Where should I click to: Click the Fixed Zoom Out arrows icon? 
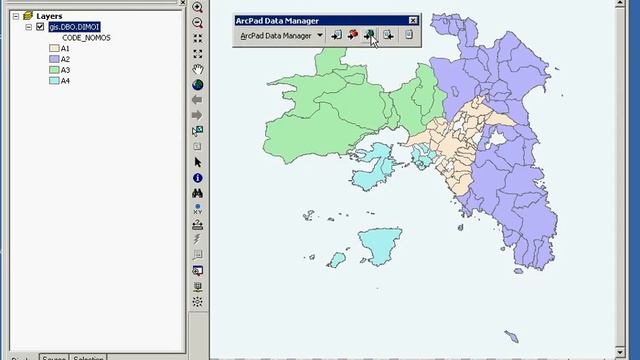click(x=198, y=54)
